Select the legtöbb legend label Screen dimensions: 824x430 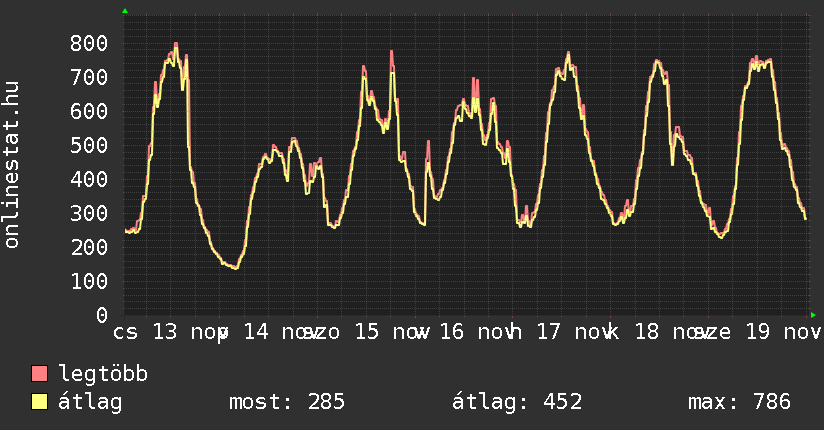tap(103, 375)
